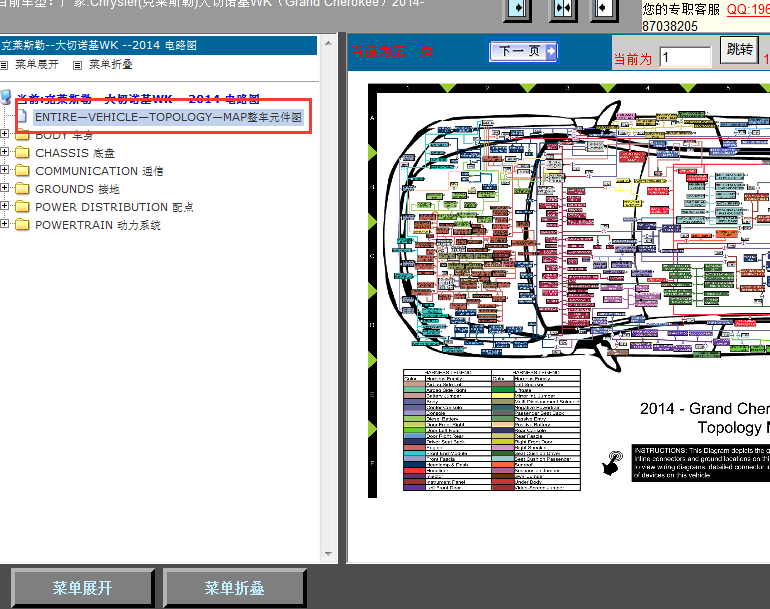Click the tree panel scroll-up arrow

[328, 44]
